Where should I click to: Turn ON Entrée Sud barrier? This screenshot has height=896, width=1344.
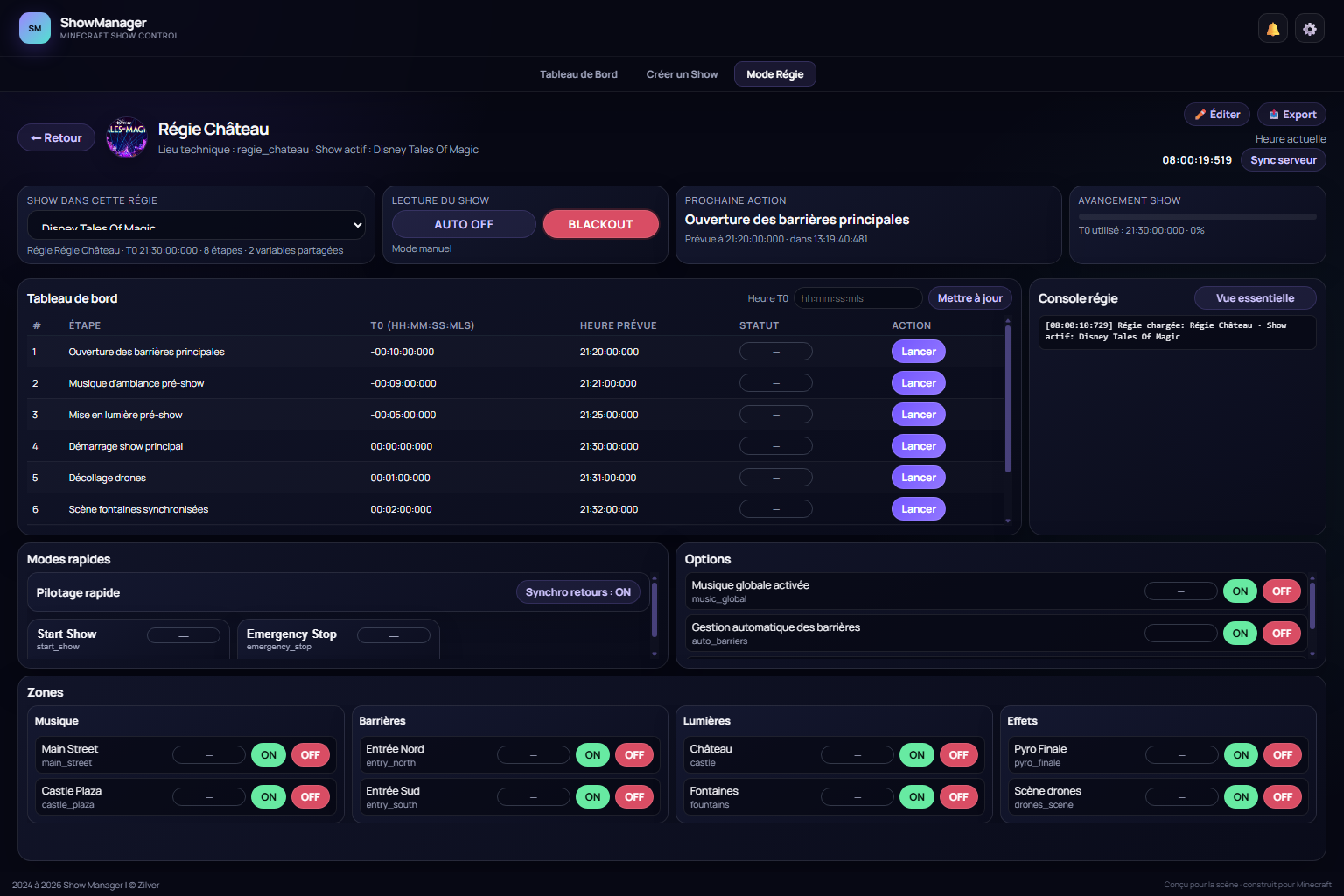[592, 797]
